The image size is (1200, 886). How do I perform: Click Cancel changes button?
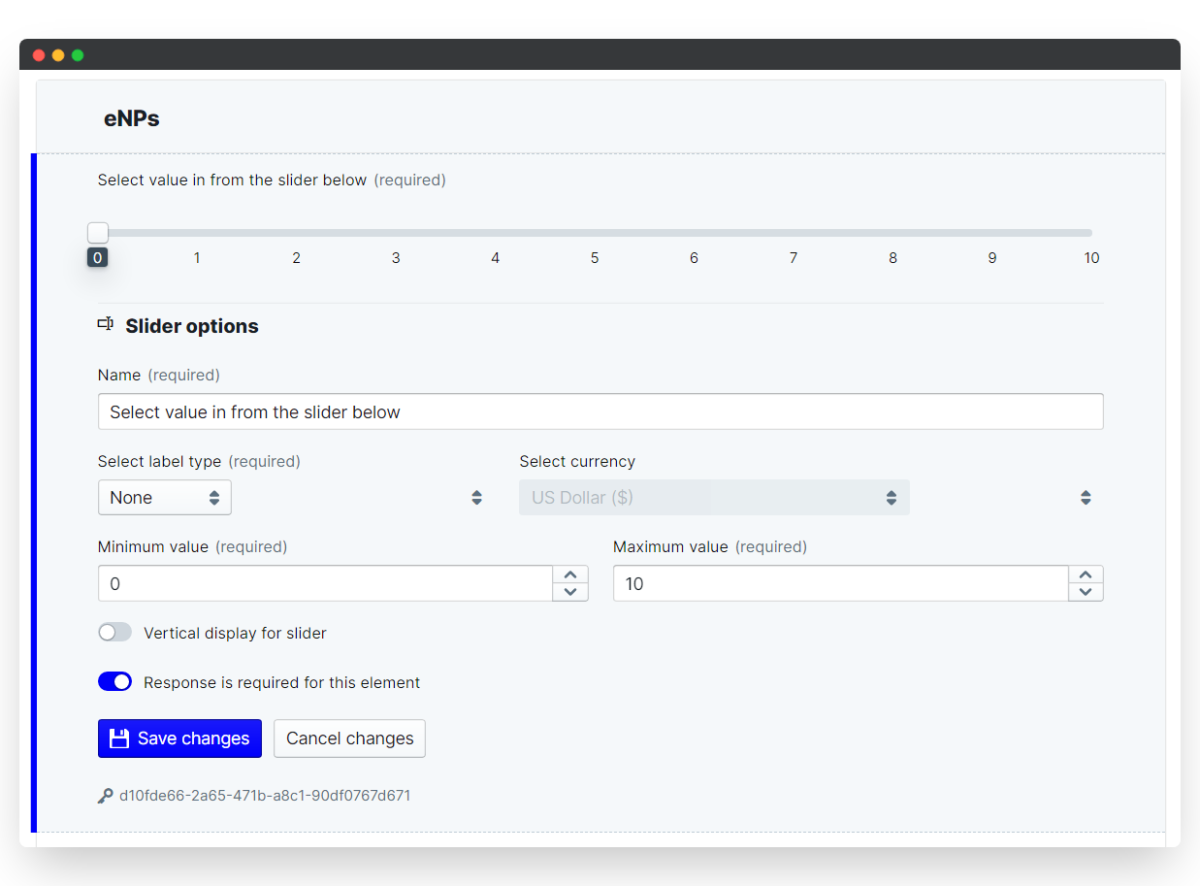[x=350, y=738]
